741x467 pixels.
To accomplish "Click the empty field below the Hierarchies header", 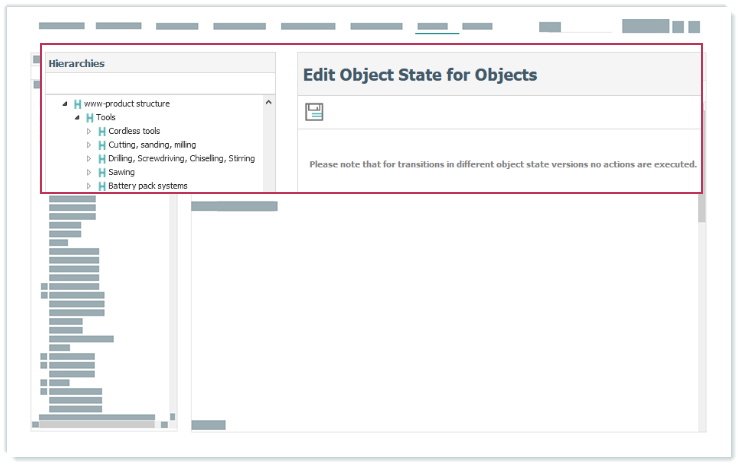I will pos(158,83).
